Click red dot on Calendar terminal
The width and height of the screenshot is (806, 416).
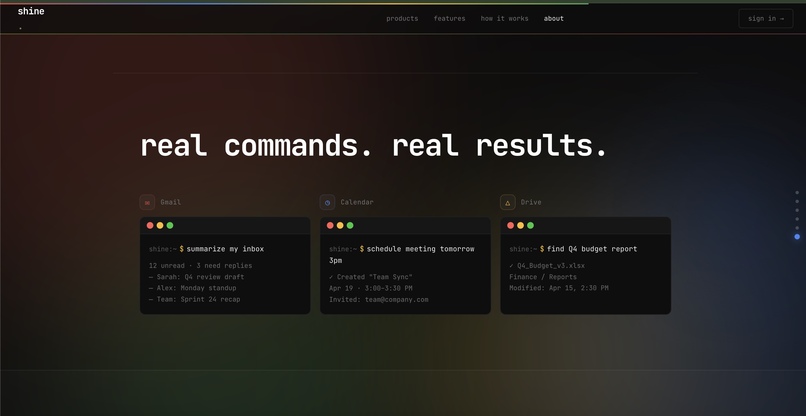[330, 225]
